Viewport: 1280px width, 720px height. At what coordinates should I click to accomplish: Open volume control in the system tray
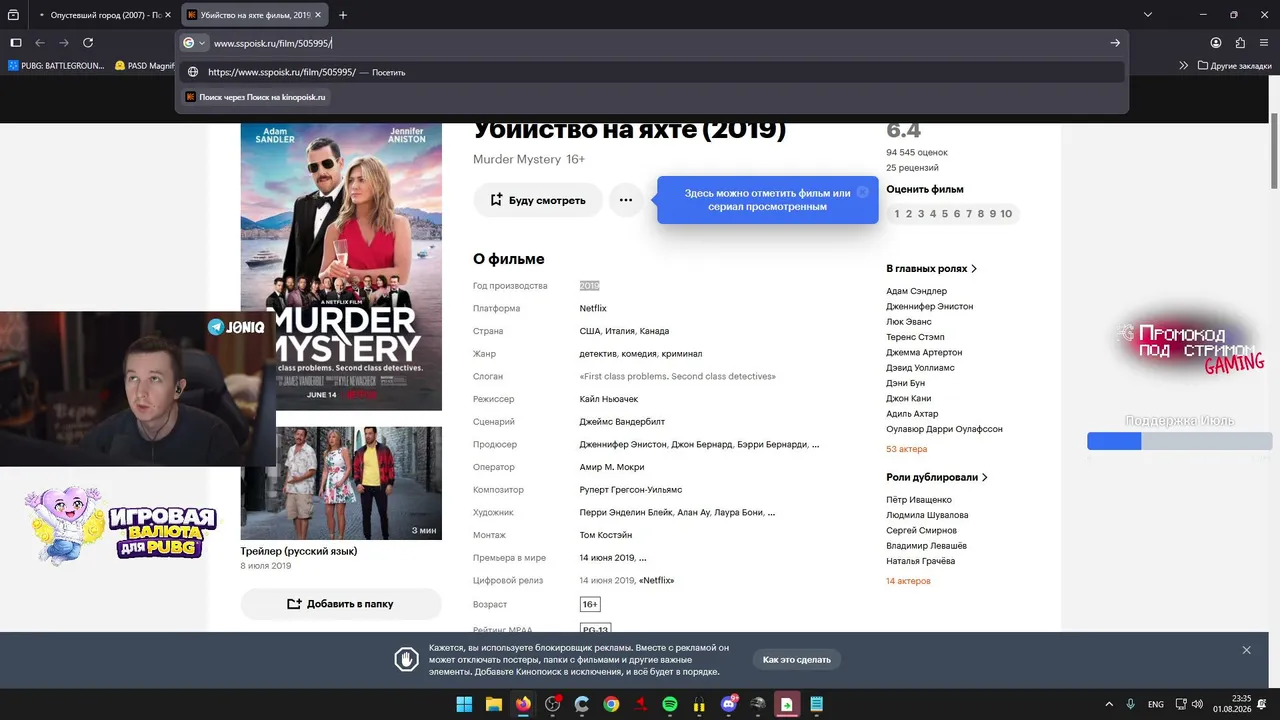point(1198,705)
